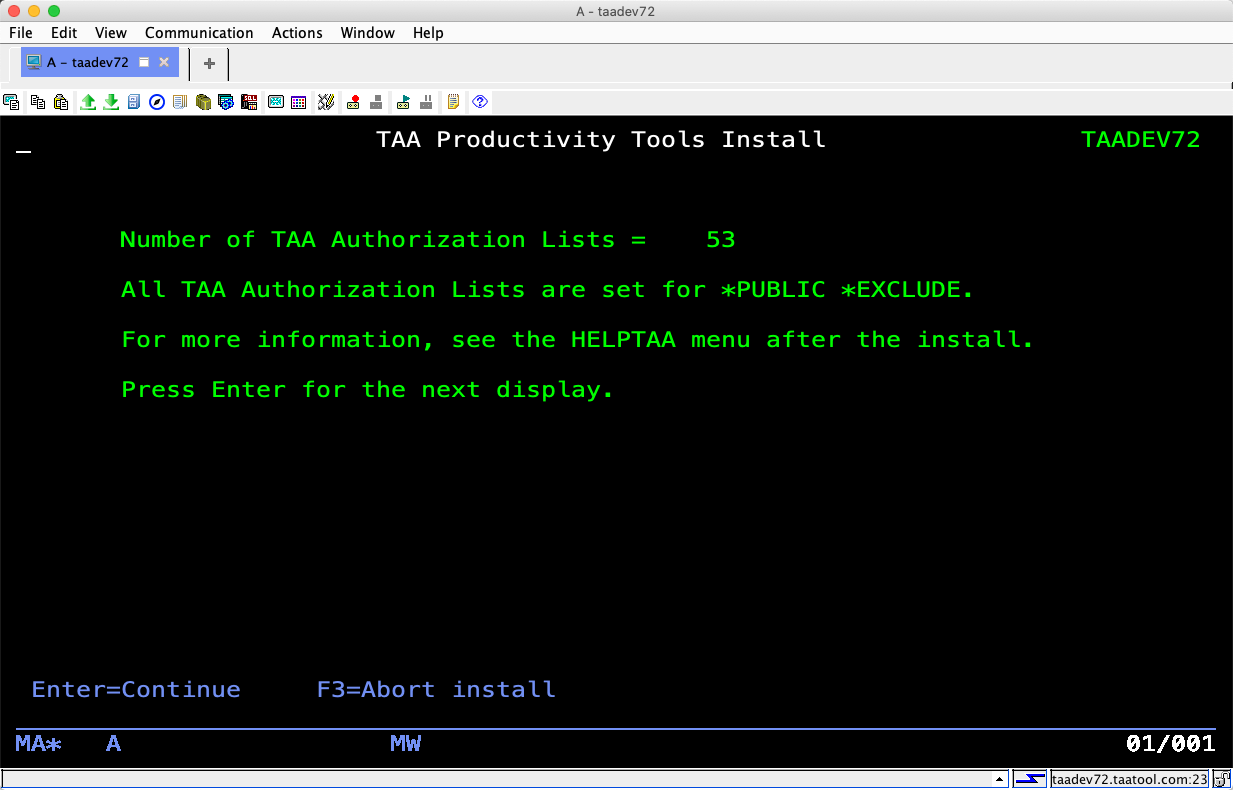Click the host address taadev72.taatool.com:23
The height and width of the screenshot is (790, 1233).
[1130, 779]
